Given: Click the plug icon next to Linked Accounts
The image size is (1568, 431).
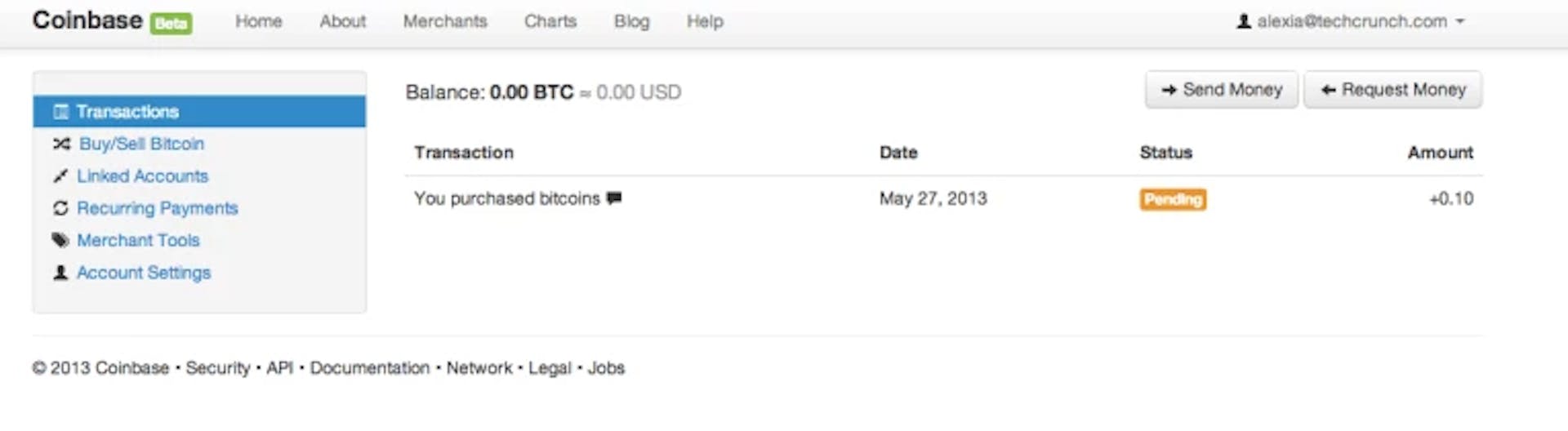Looking at the screenshot, I should click(x=60, y=176).
